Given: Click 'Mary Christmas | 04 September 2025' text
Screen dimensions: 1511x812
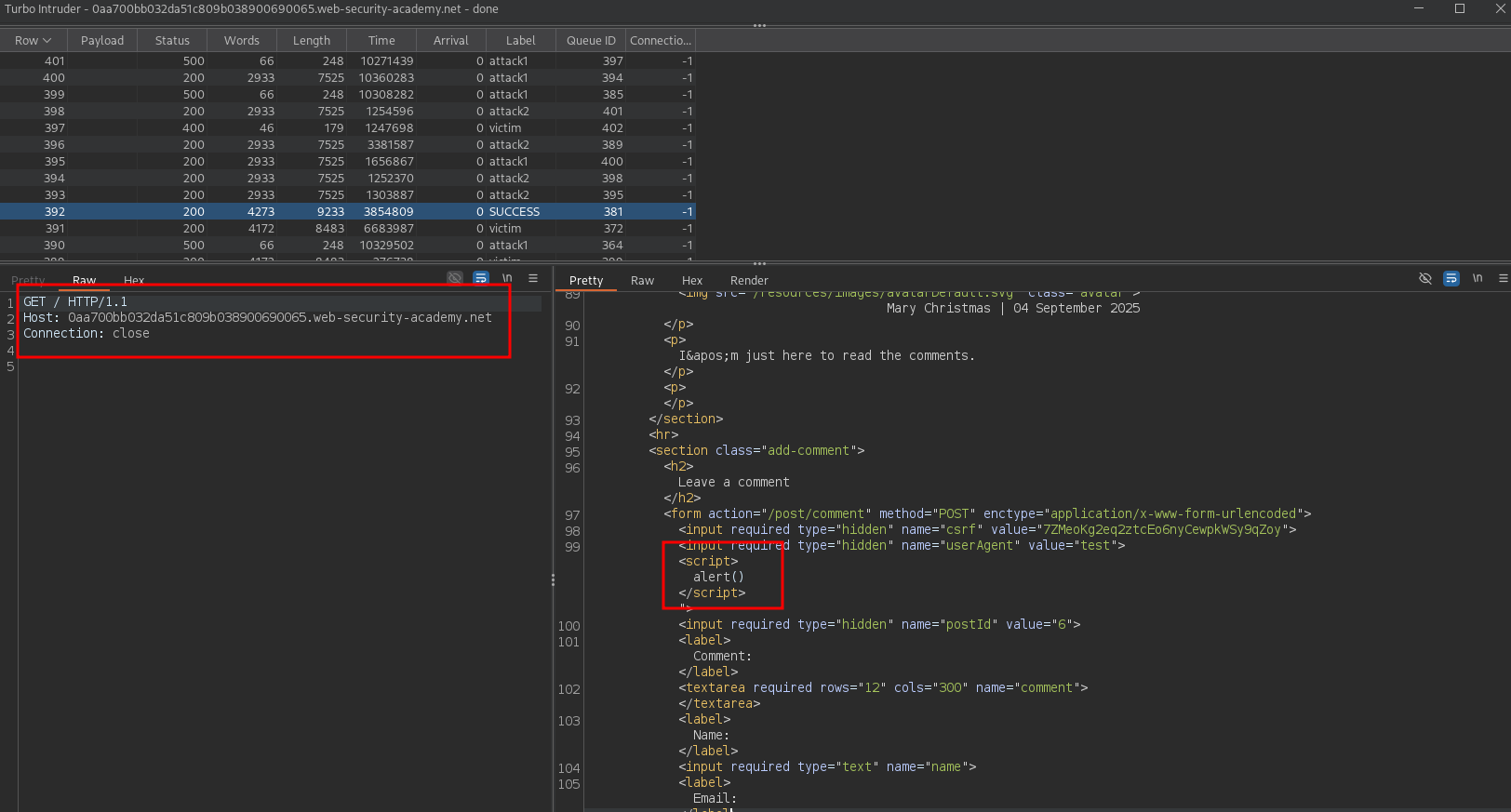Looking at the screenshot, I should (x=1013, y=308).
